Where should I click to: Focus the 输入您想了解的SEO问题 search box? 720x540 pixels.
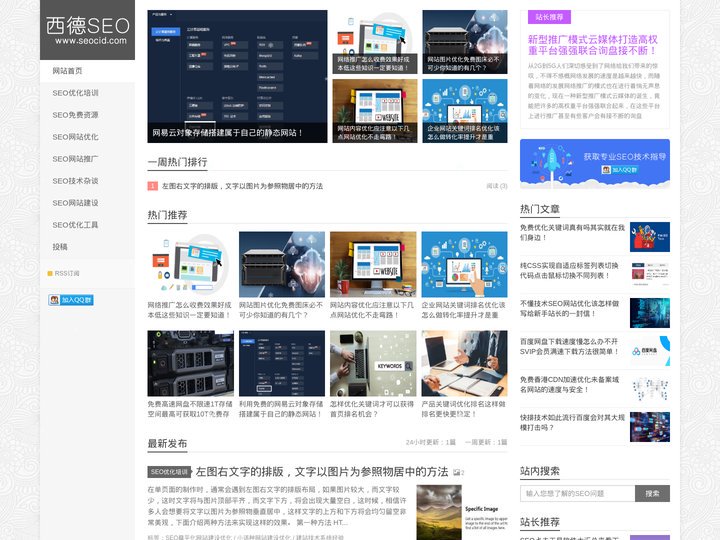click(x=578, y=493)
